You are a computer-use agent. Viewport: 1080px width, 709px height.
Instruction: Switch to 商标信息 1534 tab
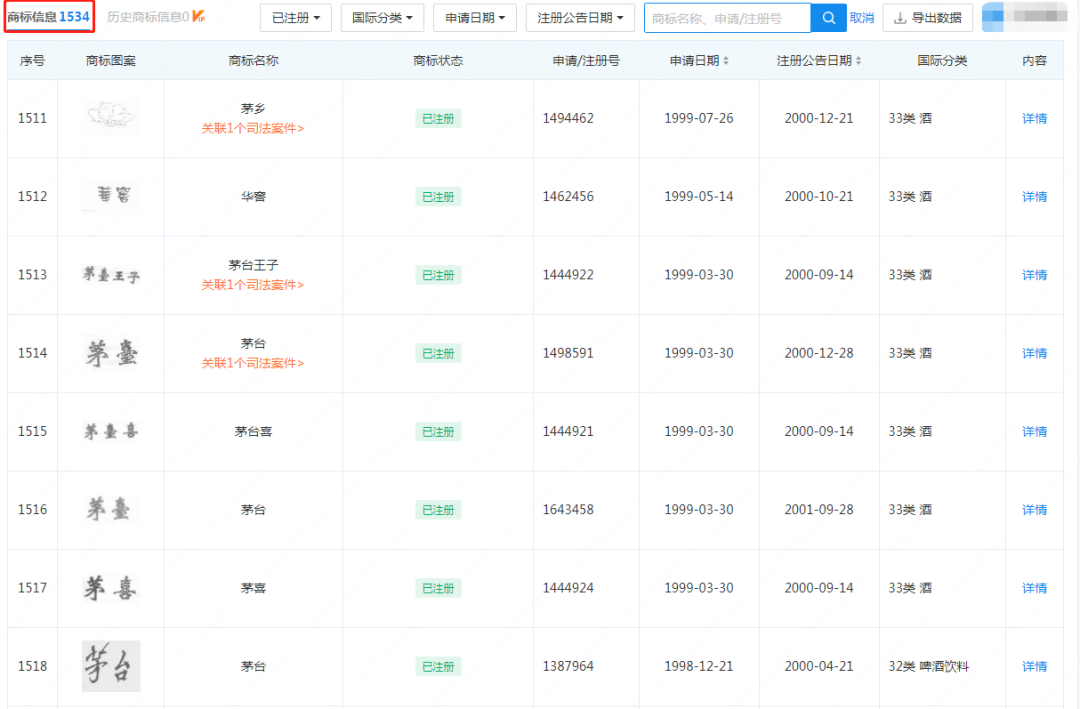coord(49,17)
